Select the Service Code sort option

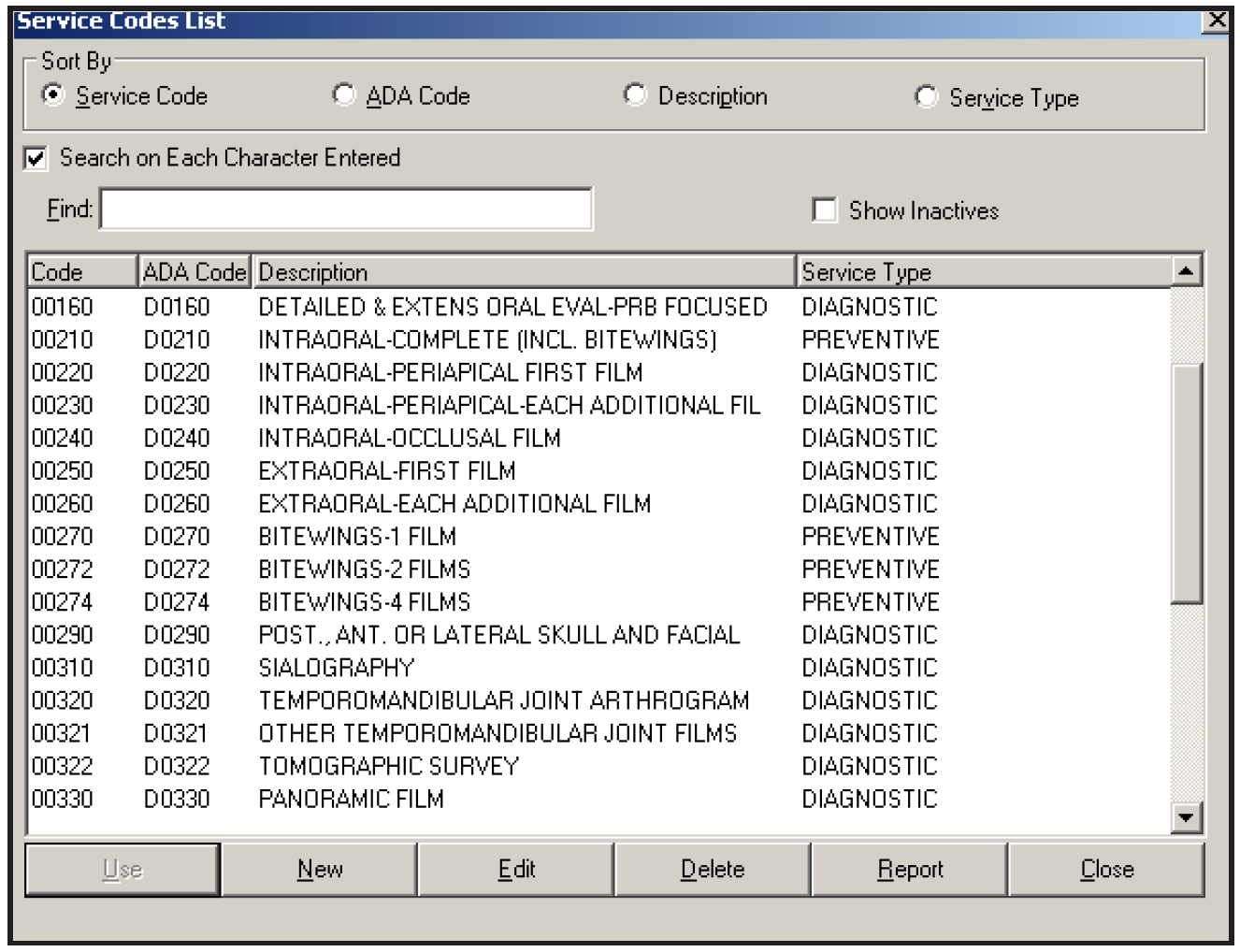click(54, 95)
